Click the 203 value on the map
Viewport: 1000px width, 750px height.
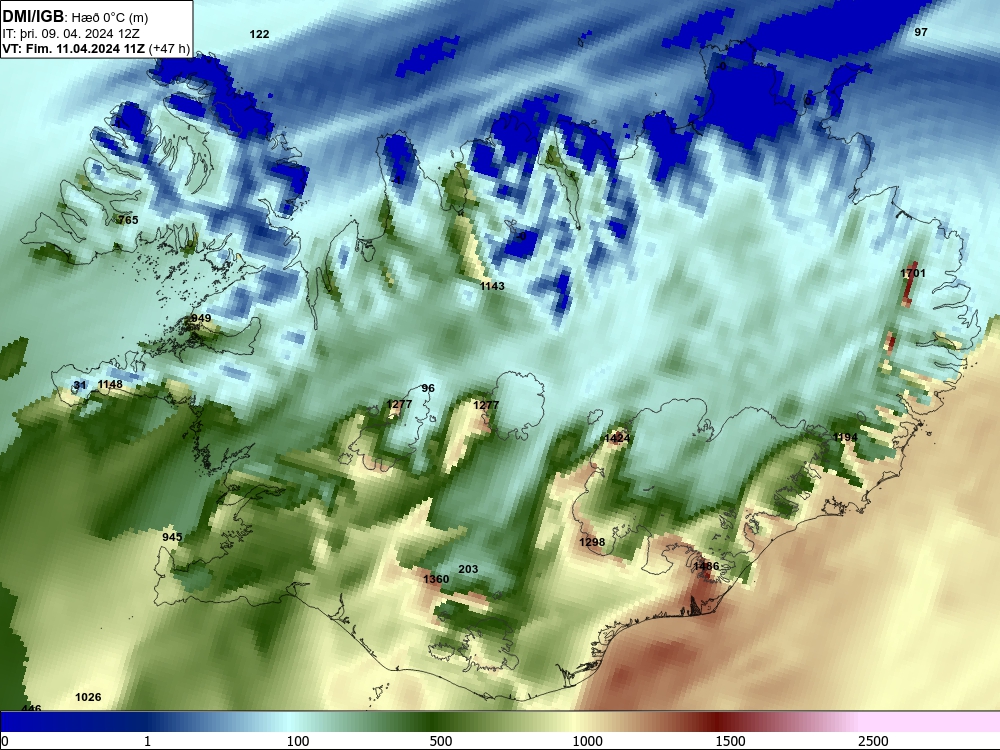tap(468, 570)
